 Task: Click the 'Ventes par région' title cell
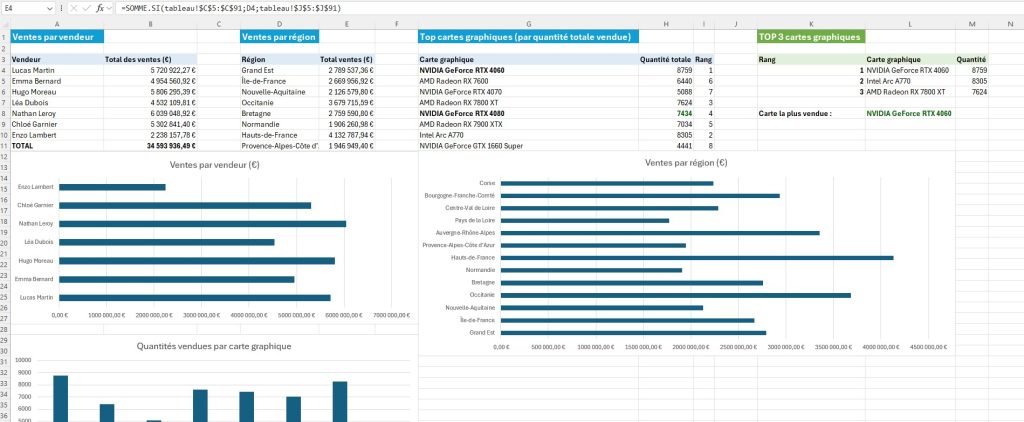[280, 37]
